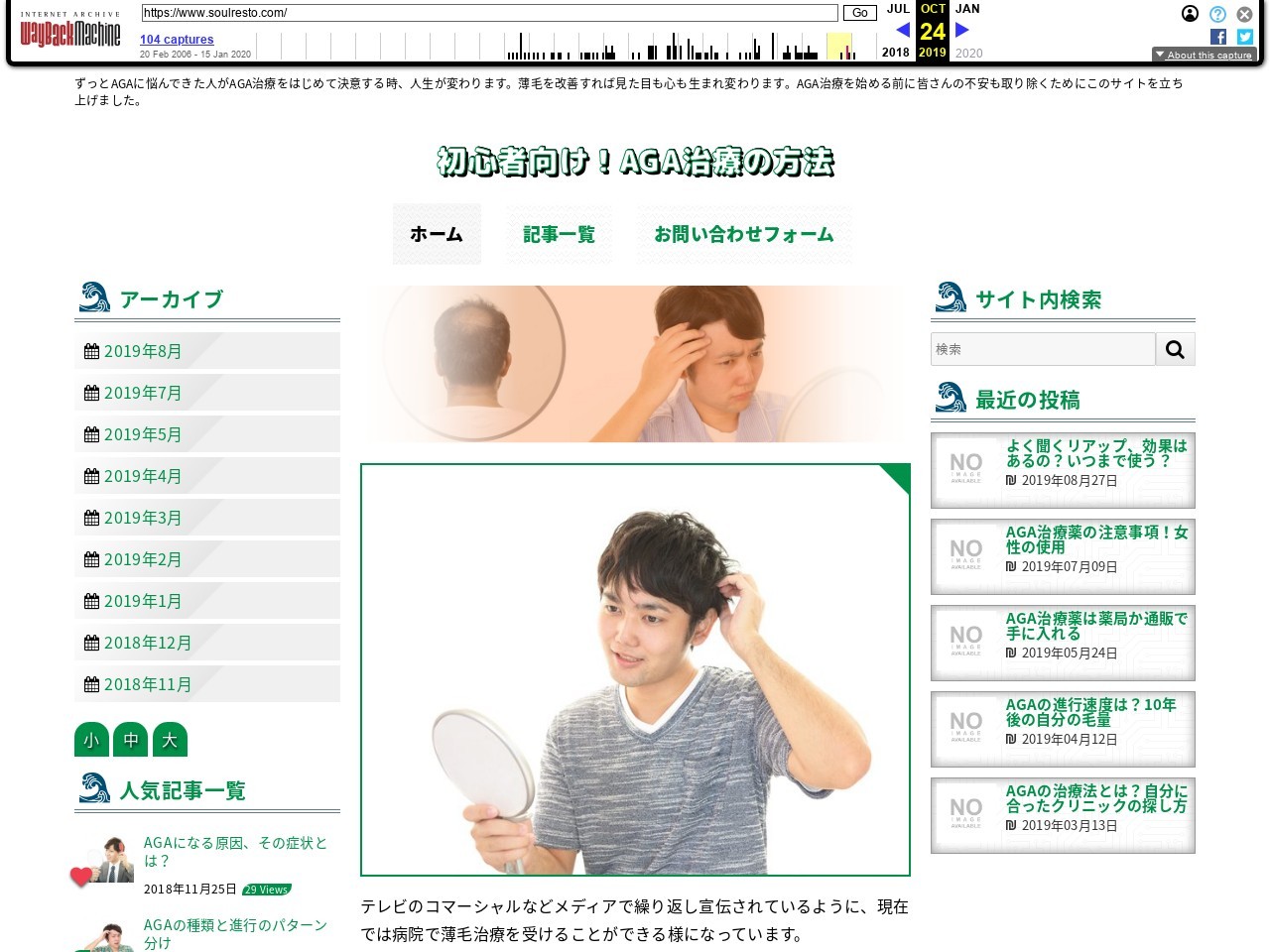Click the site search input field
Image resolution: width=1270 pixels, height=952 pixels.
(1043, 349)
